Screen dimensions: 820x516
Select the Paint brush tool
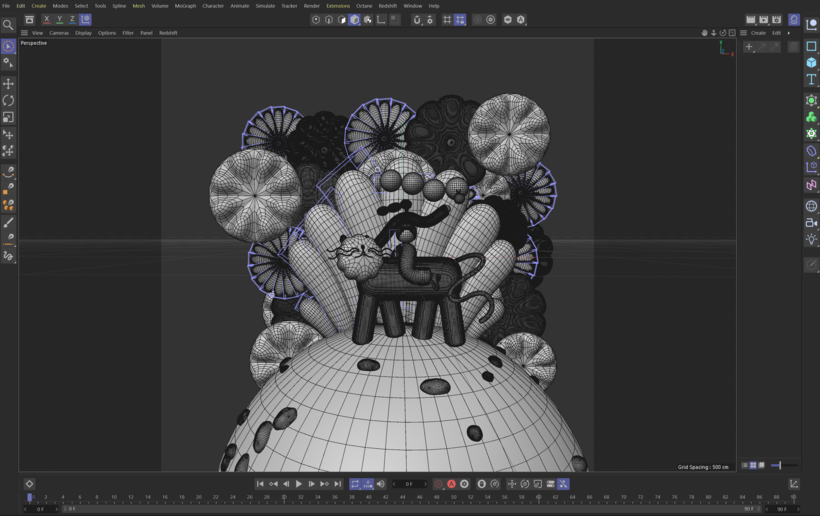tap(8, 223)
